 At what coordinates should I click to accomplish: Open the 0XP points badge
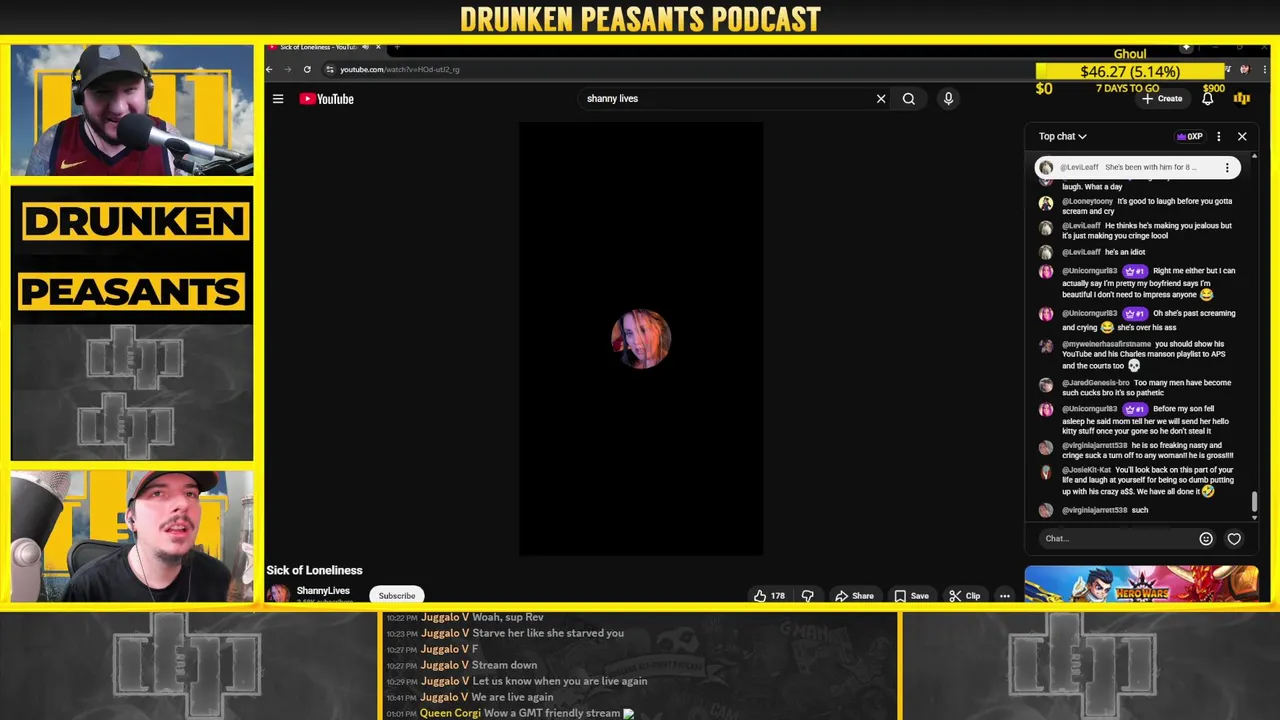[x=1190, y=136]
